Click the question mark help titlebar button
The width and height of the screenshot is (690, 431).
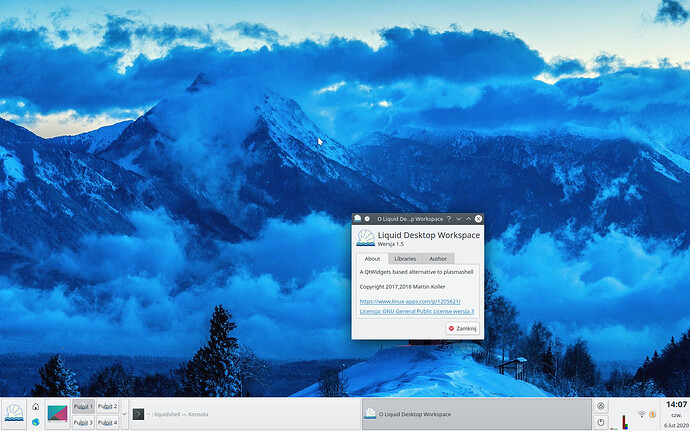[449, 218]
